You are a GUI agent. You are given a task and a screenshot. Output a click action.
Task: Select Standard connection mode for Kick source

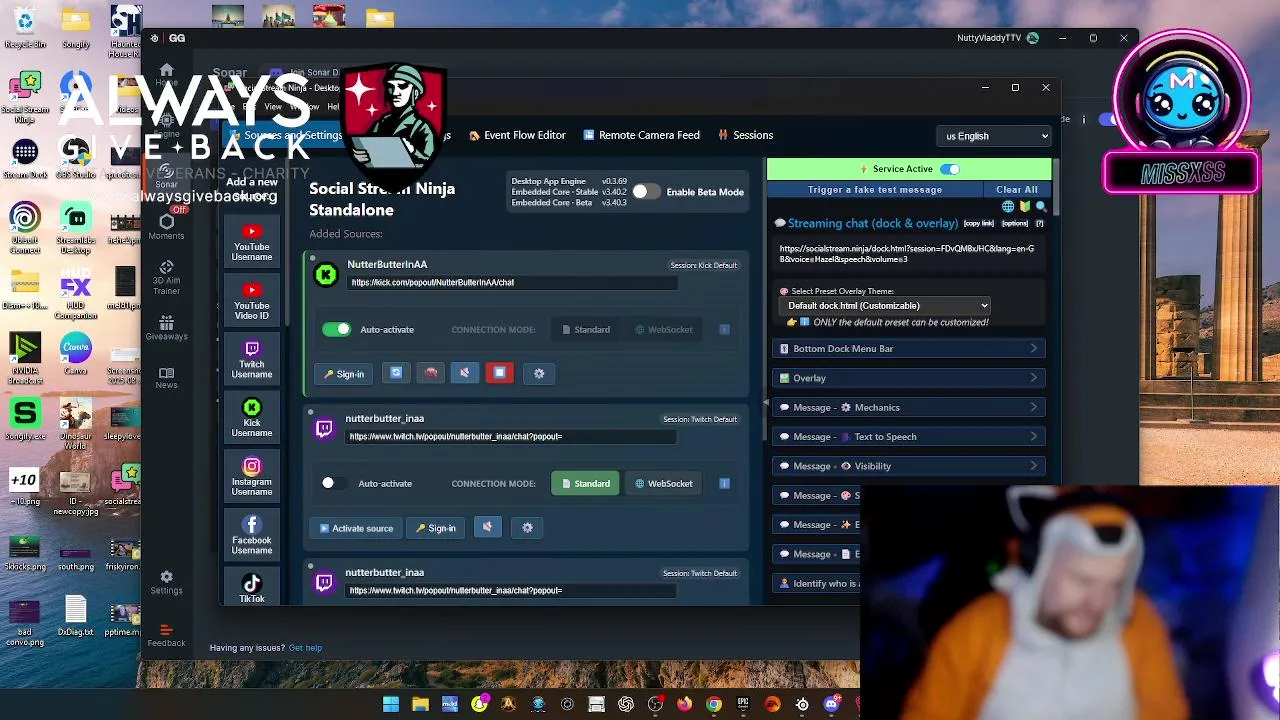[x=585, y=329]
